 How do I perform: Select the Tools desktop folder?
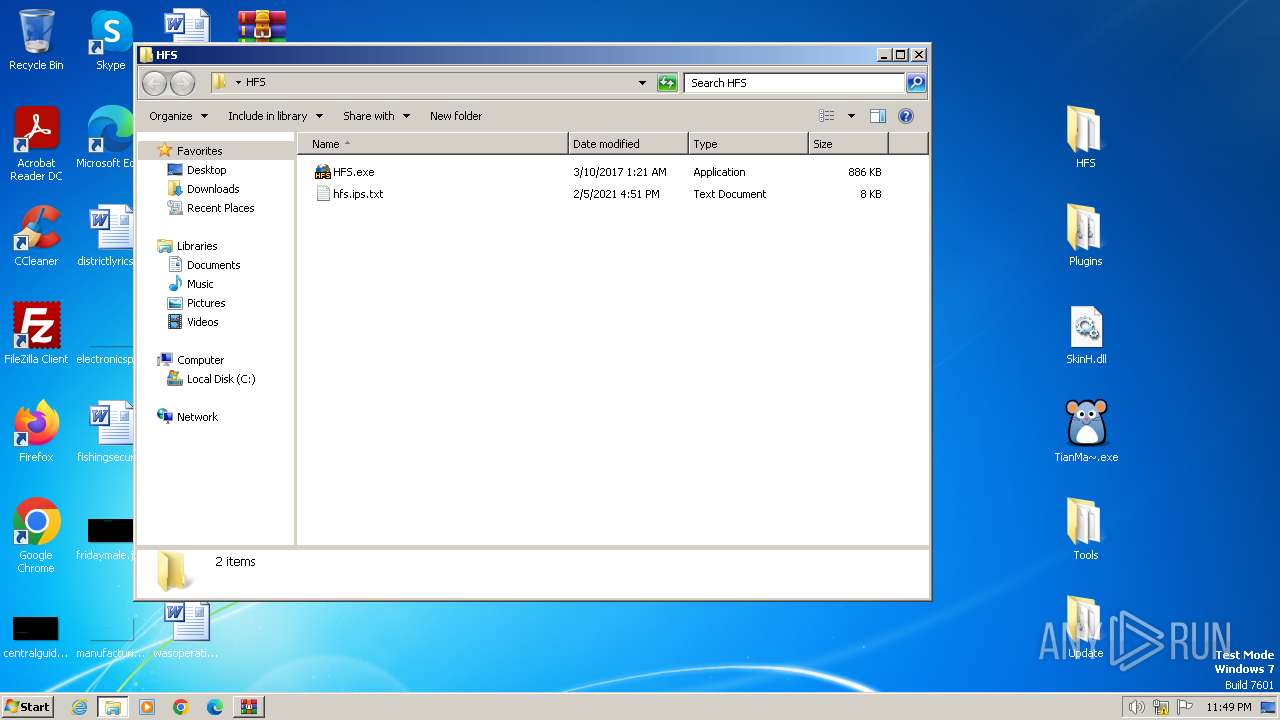1085,530
